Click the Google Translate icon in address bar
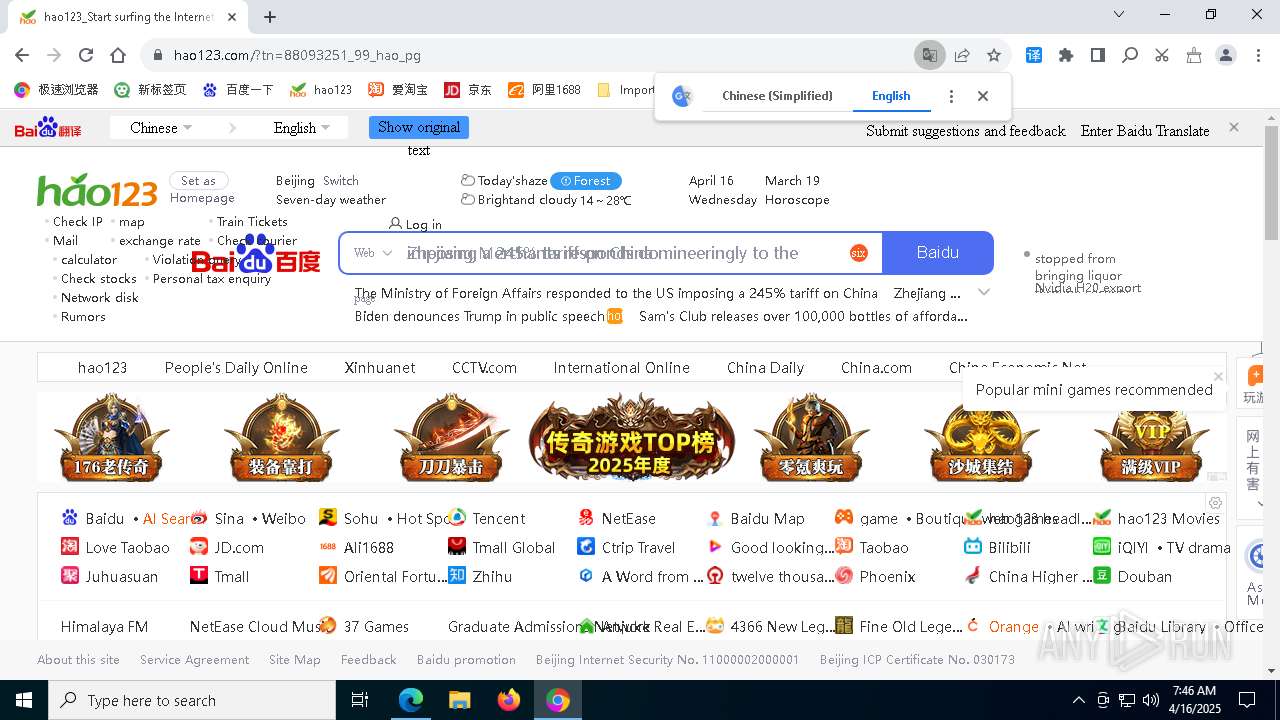 point(929,55)
